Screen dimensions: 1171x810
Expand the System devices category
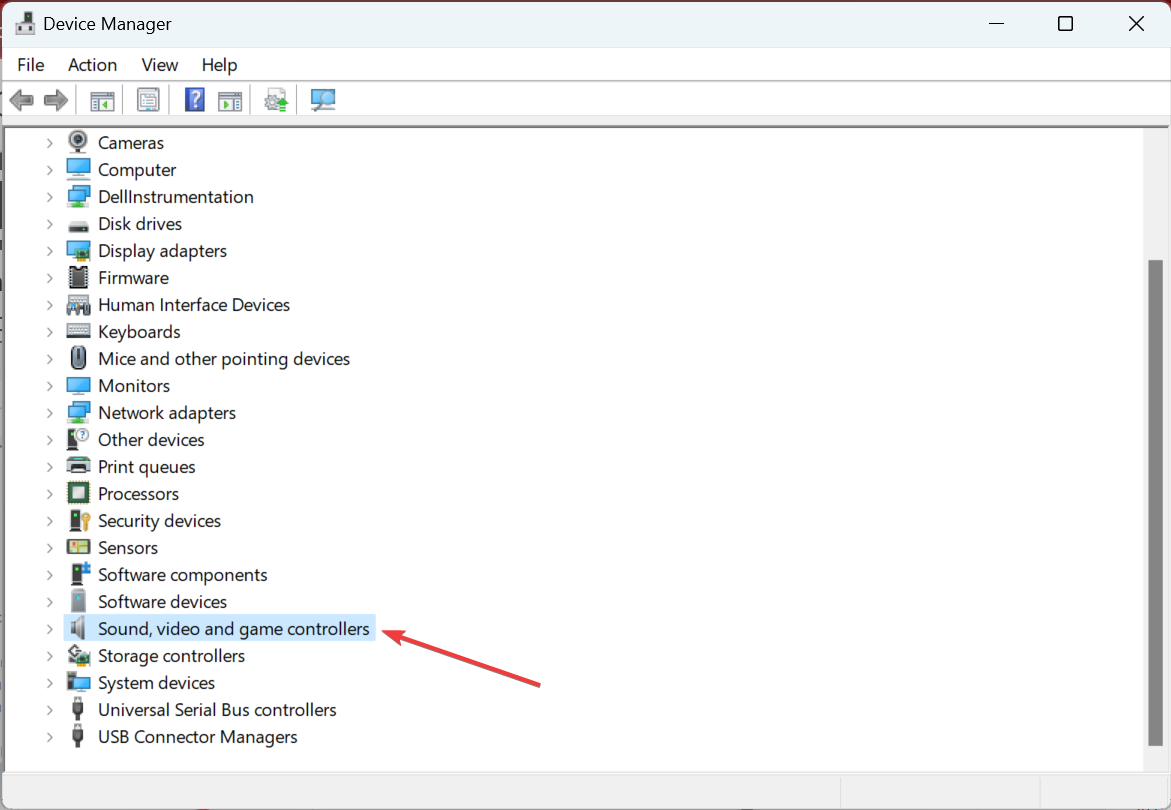[x=49, y=683]
